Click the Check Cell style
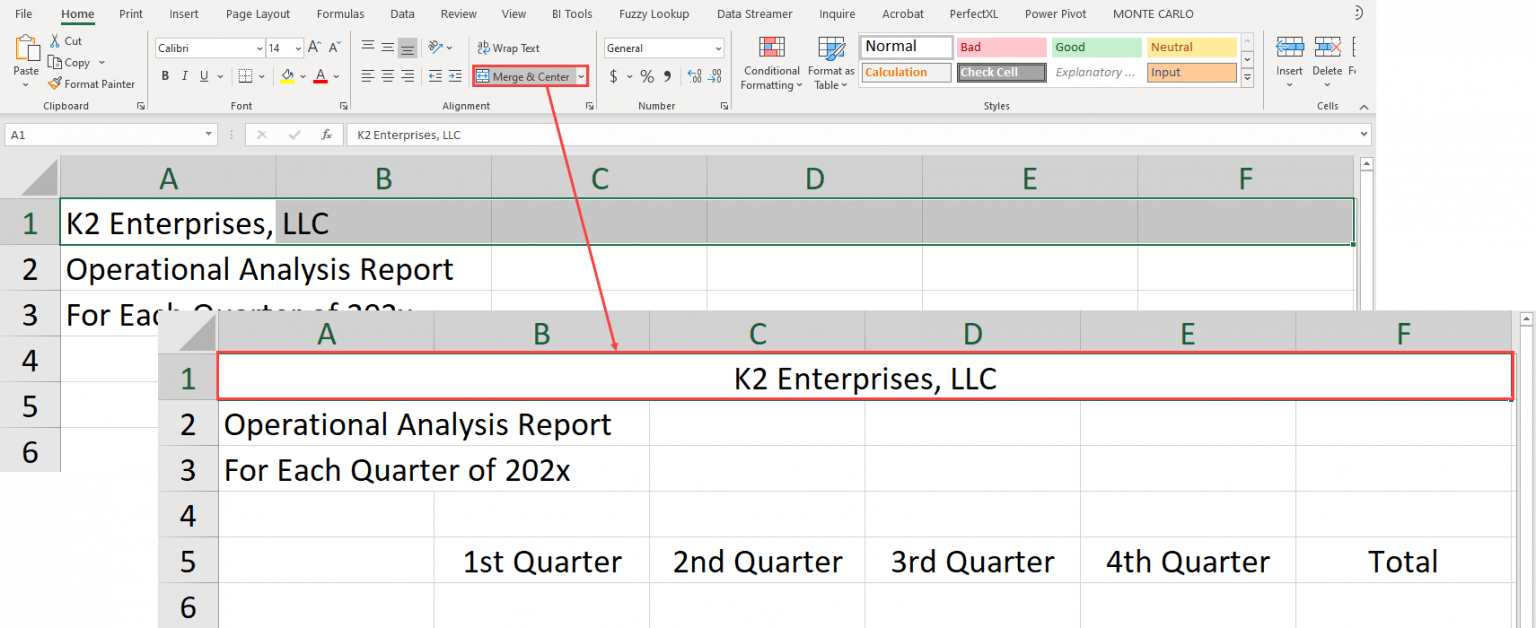 (1000, 71)
